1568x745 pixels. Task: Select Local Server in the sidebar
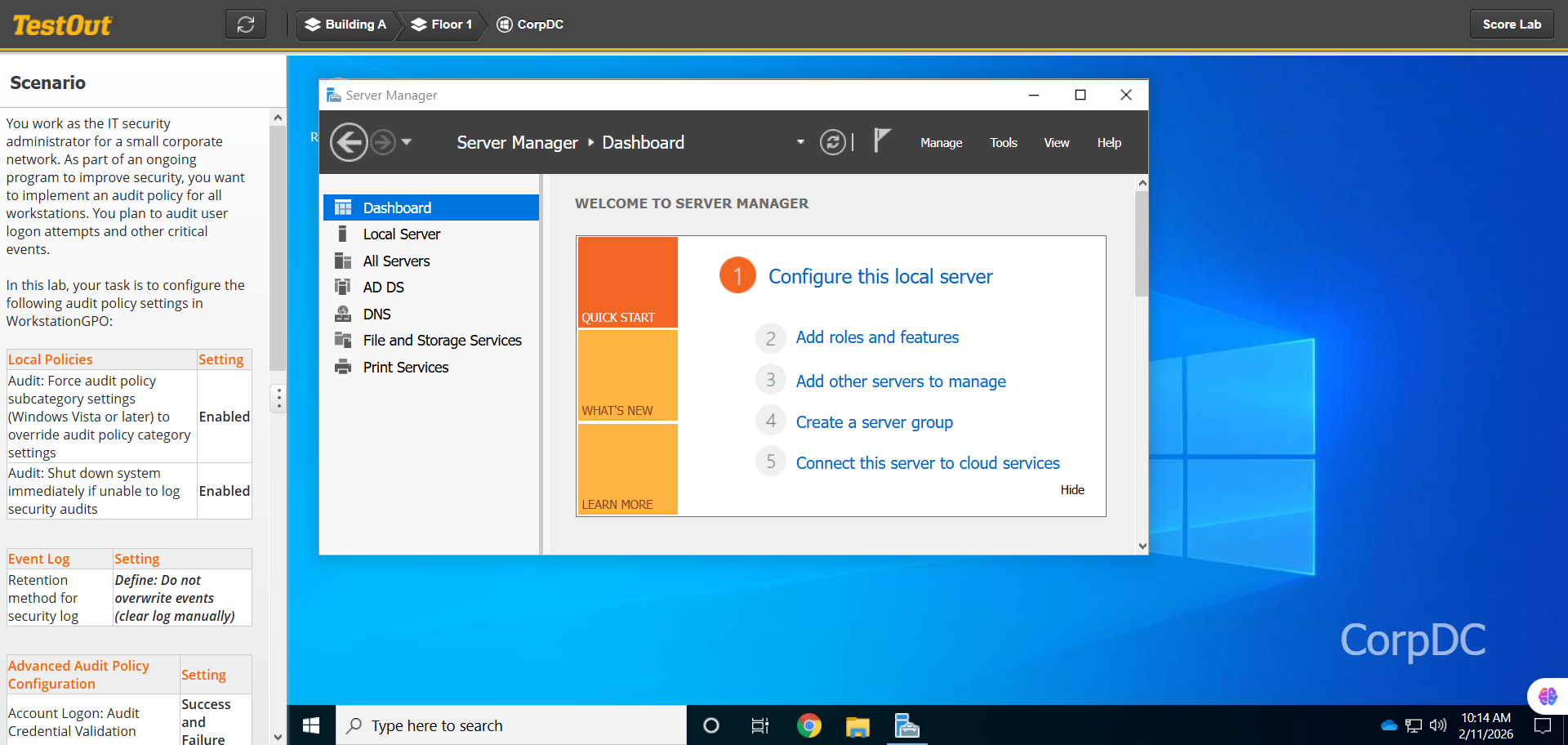[401, 234]
